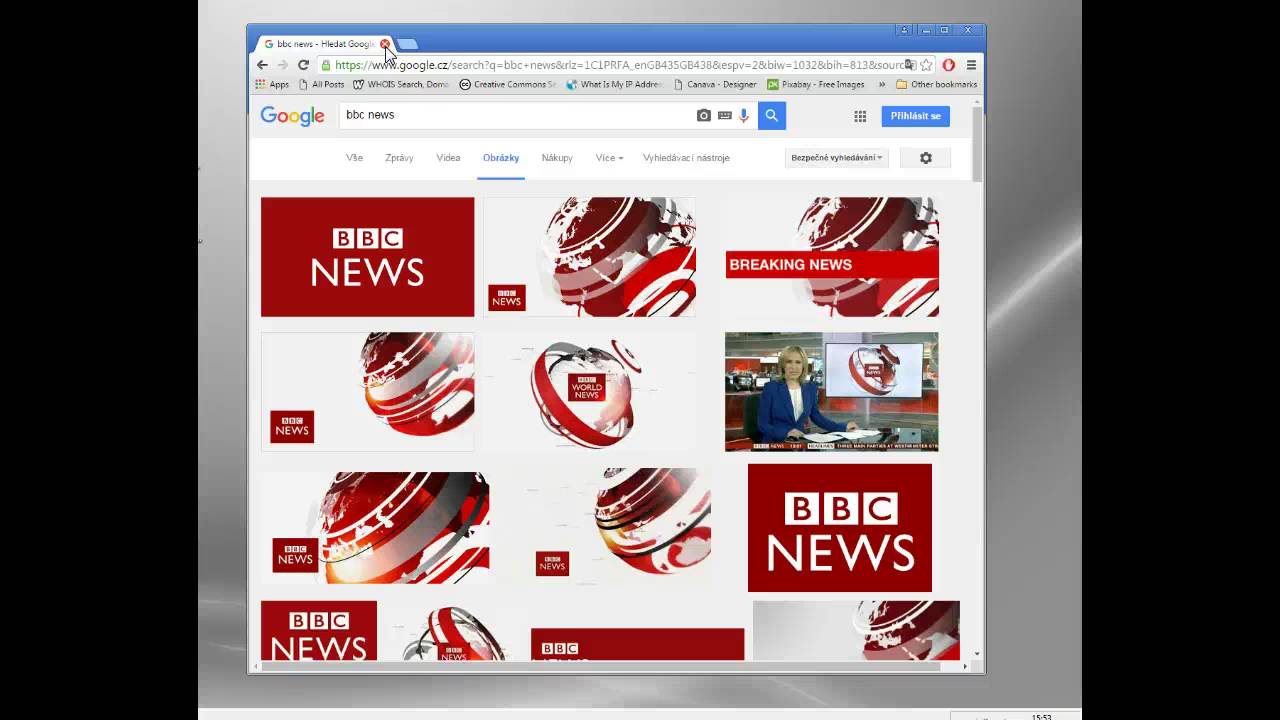The height and width of the screenshot is (720, 1280).
Task: Bookmark this page with the star icon
Action: [926, 65]
